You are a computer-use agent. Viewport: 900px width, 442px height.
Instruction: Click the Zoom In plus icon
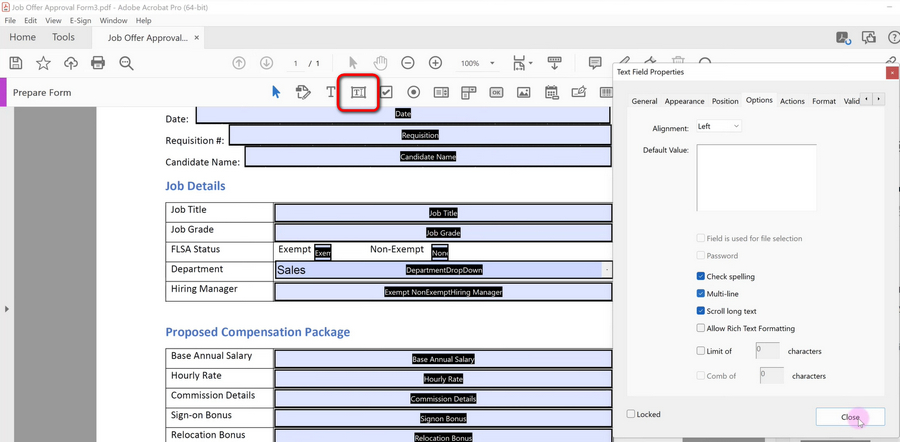435,63
